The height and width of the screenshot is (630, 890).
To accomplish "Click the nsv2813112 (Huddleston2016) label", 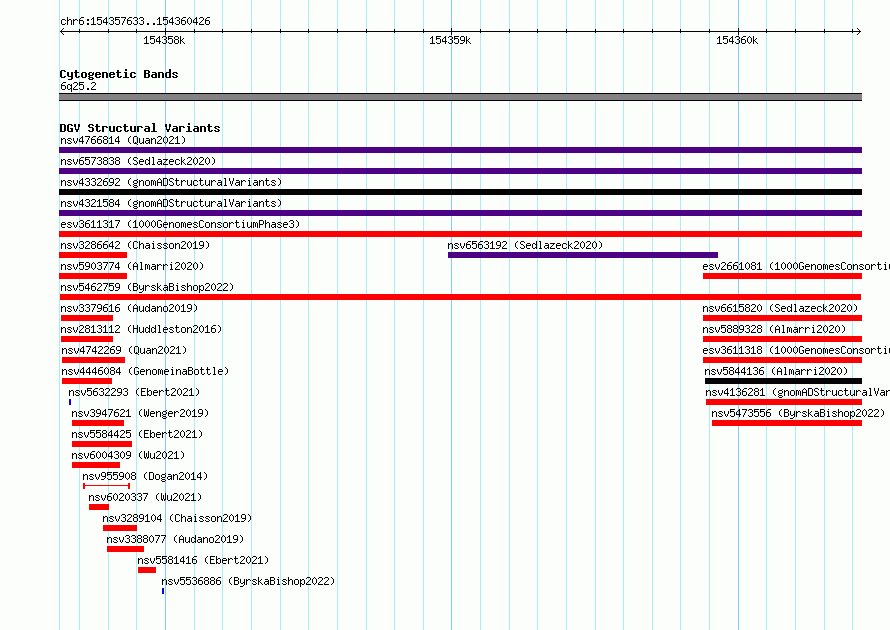I will 141,329.
